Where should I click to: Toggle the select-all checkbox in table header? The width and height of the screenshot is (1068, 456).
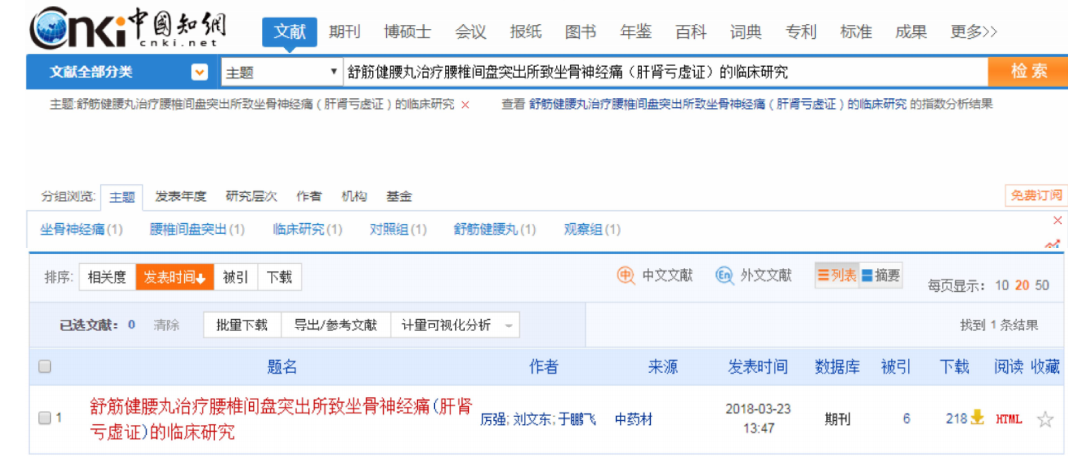(x=44, y=367)
